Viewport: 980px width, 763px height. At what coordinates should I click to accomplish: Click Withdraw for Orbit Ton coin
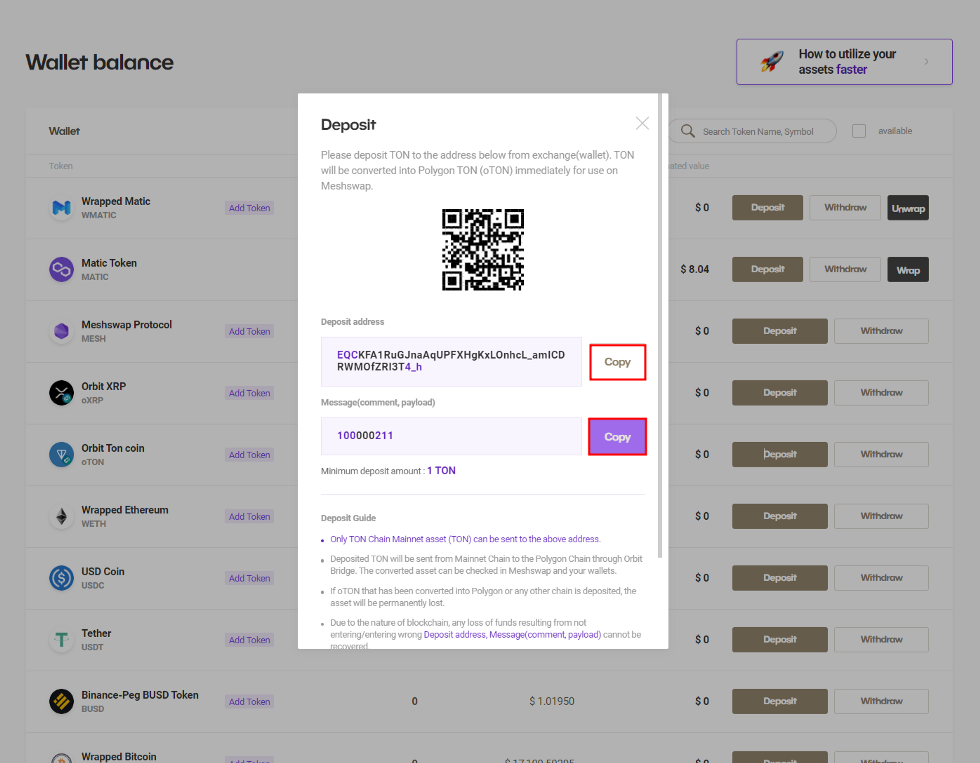(881, 454)
